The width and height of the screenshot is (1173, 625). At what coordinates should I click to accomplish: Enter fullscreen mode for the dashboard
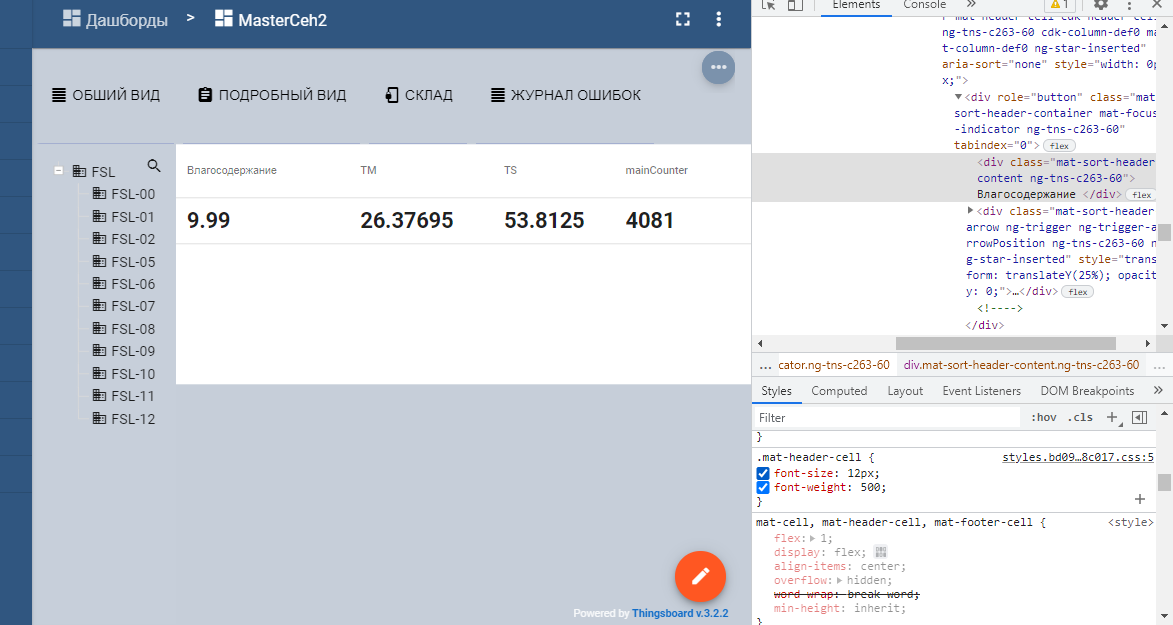tap(683, 18)
